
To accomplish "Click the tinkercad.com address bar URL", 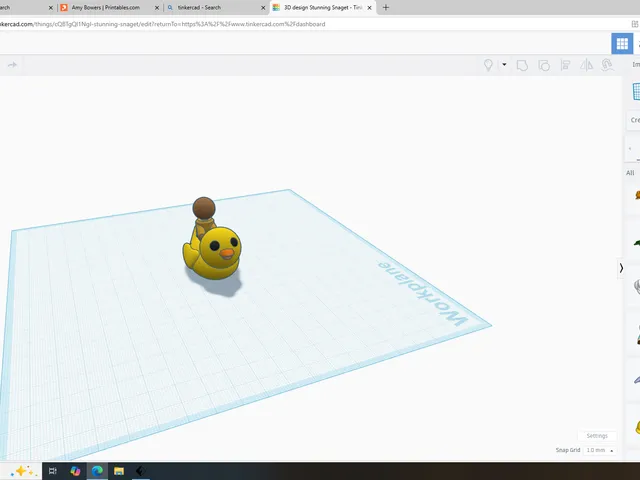I will coord(162,24).
